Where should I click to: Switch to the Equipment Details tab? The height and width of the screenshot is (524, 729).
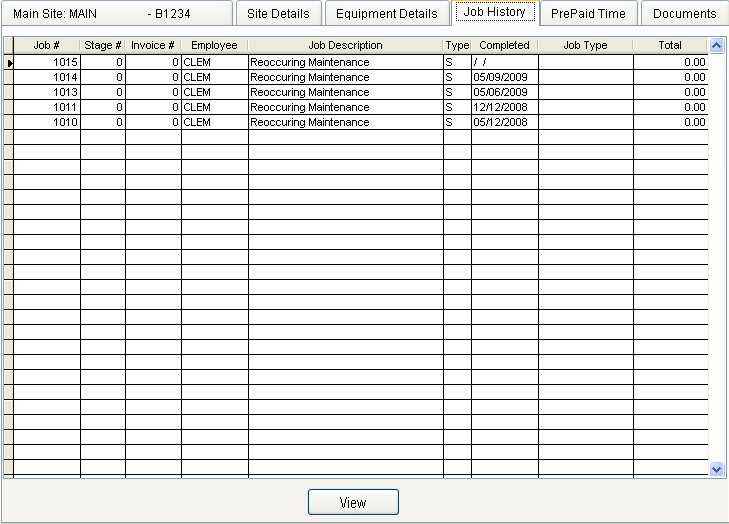pyautogui.click(x=386, y=13)
